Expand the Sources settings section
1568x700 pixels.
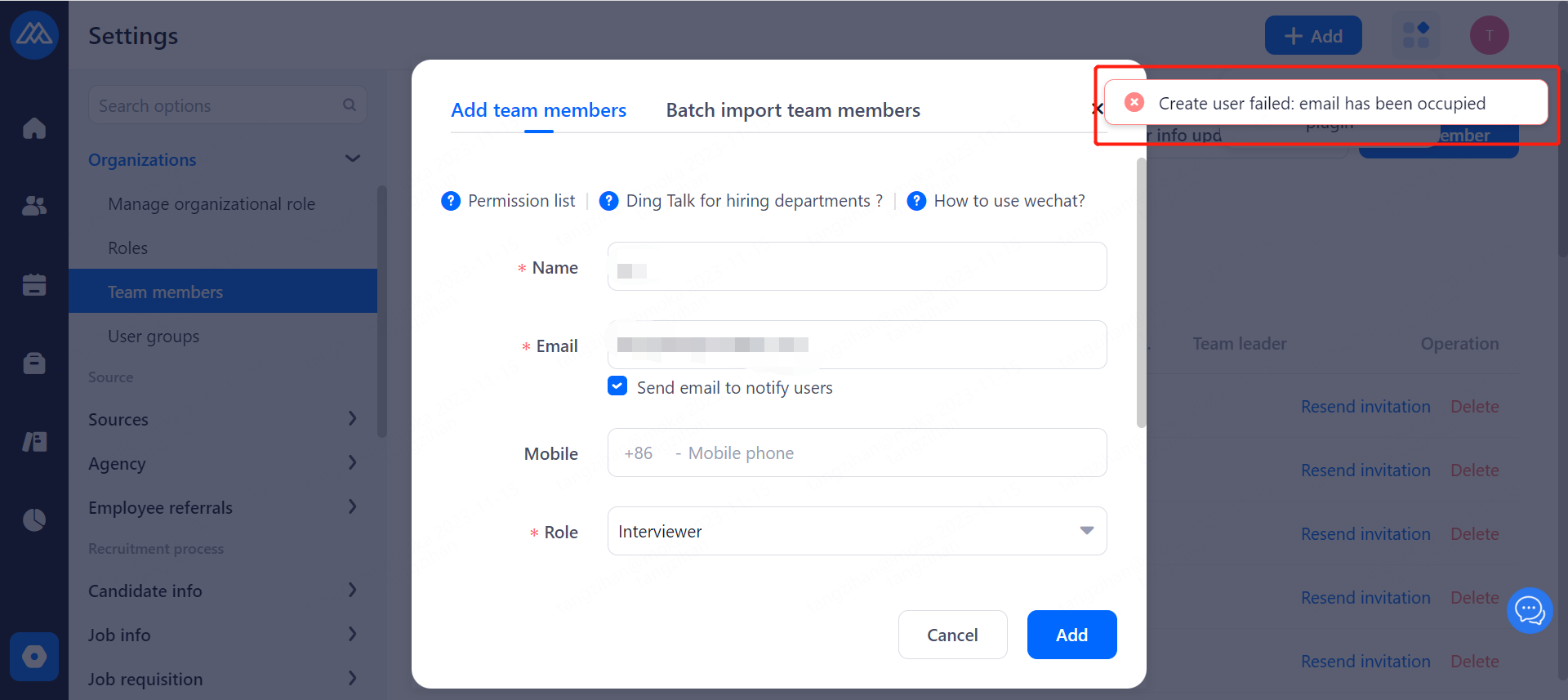click(352, 419)
